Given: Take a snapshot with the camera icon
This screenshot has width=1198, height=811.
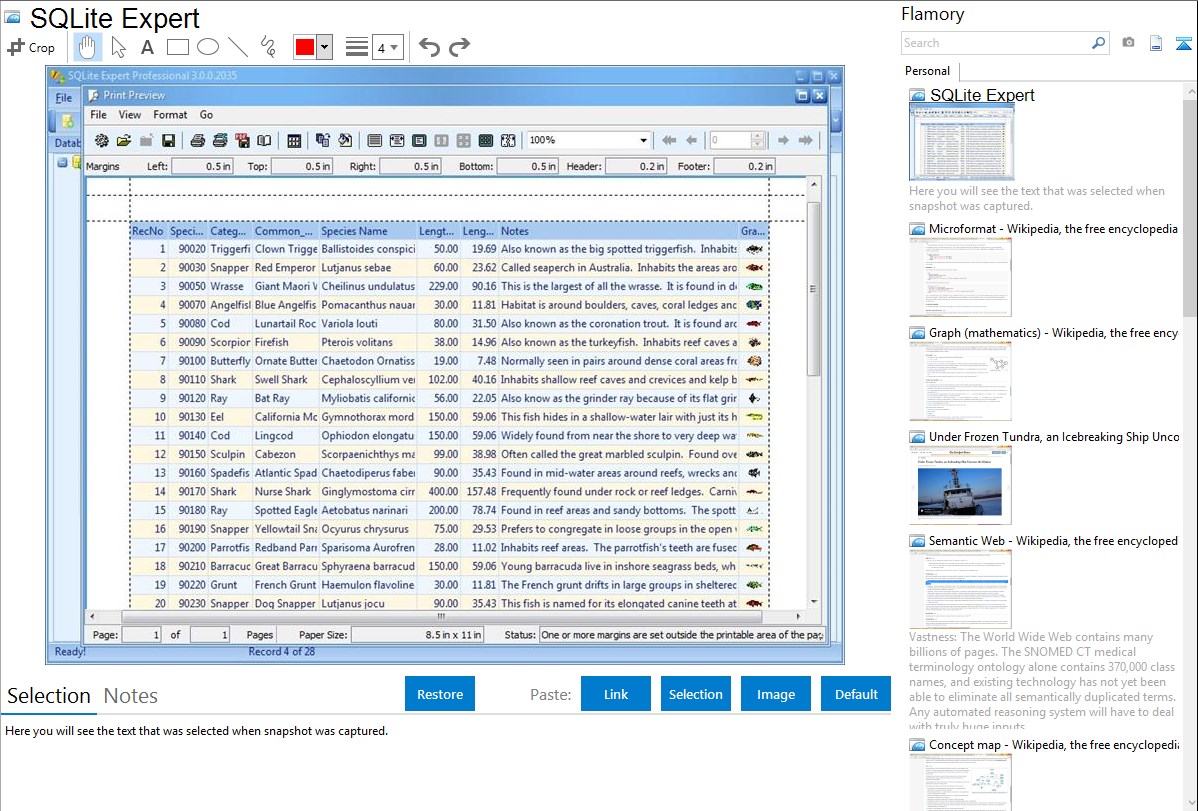Looking at the screenshot, I should [x=1128, y=43].
